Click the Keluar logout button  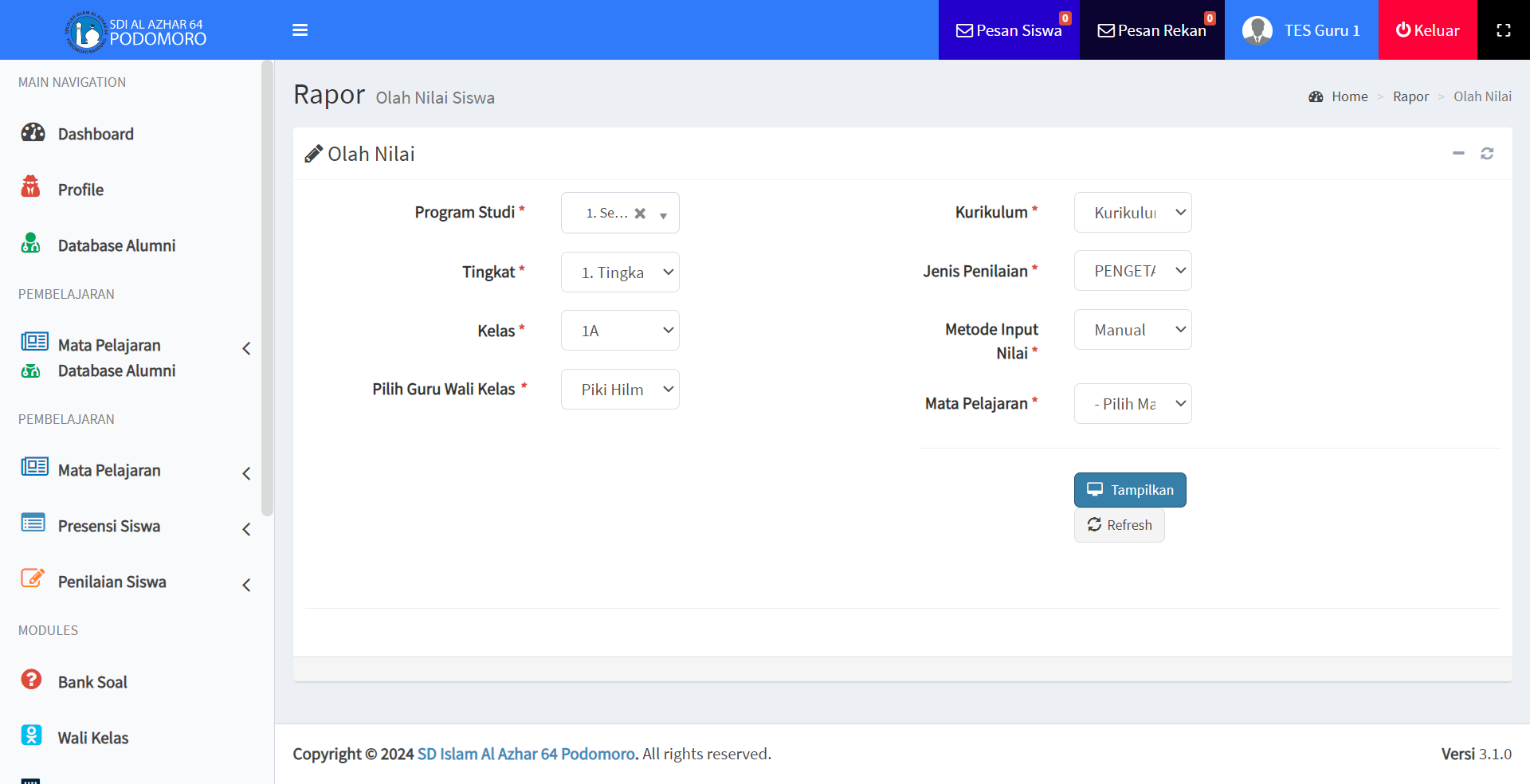tap(1427, 30)
